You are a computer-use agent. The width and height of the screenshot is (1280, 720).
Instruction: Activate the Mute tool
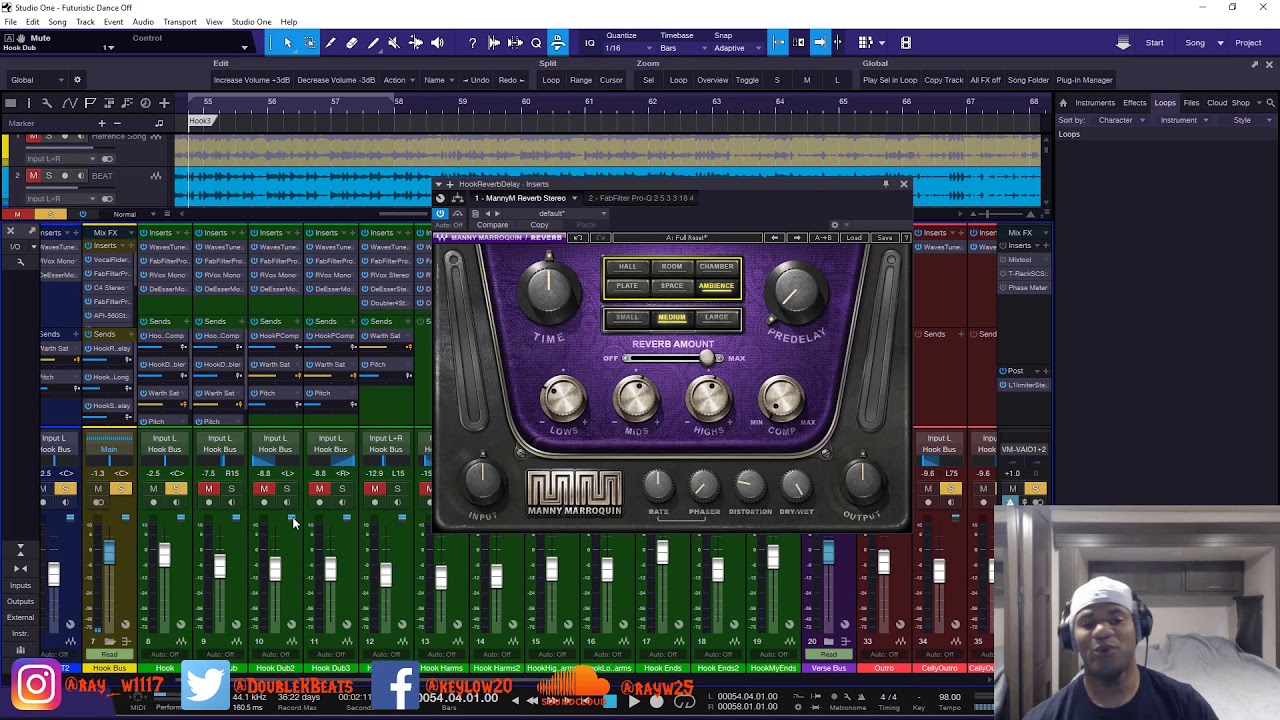pos(394,43)
